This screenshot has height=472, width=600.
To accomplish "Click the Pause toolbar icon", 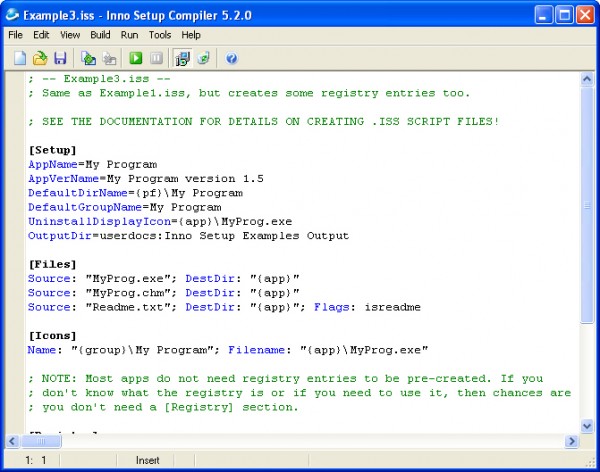I will tap(156, 59).
